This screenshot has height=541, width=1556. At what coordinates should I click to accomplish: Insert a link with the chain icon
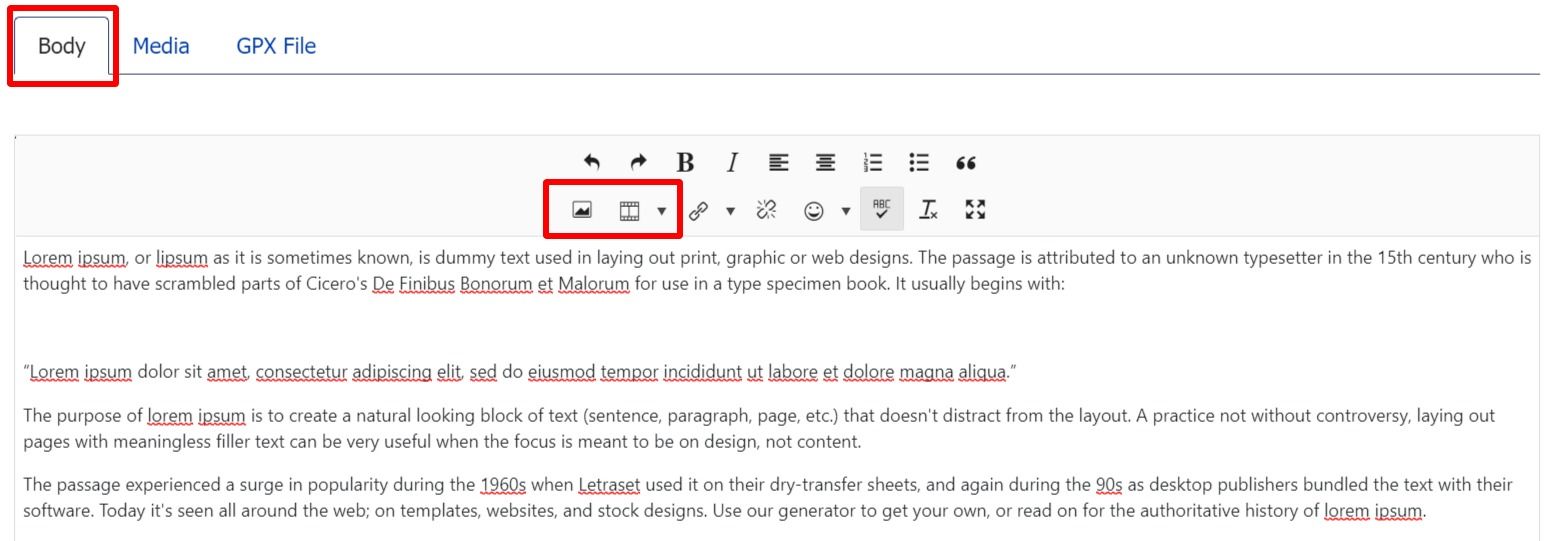point(698,210)
